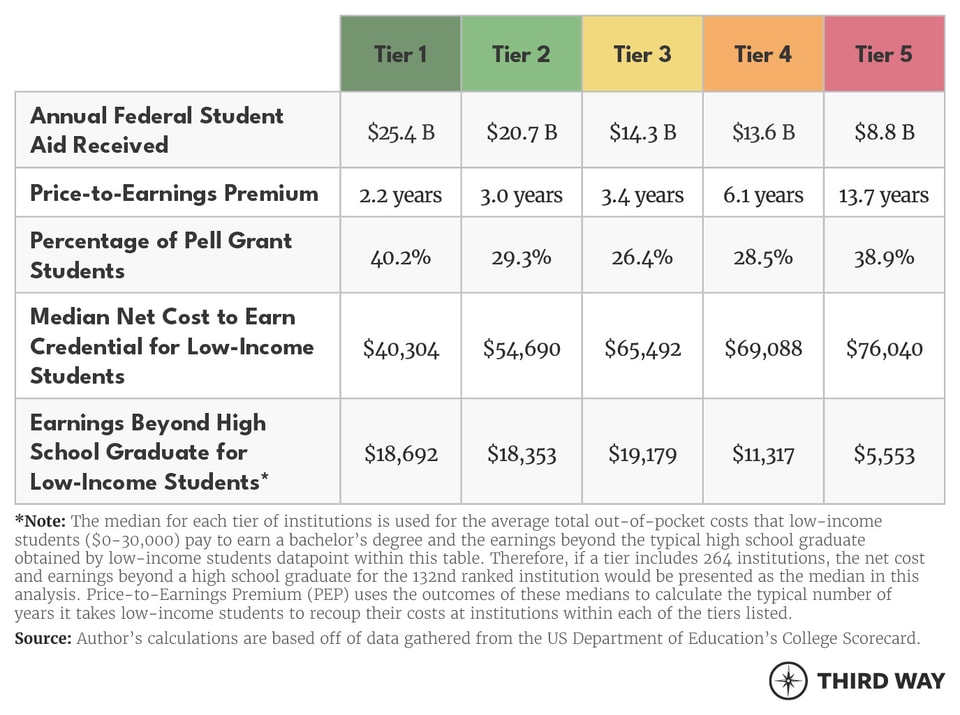
Task: Click the 29.3% Pell Grant cell
Action: [521, 257]
